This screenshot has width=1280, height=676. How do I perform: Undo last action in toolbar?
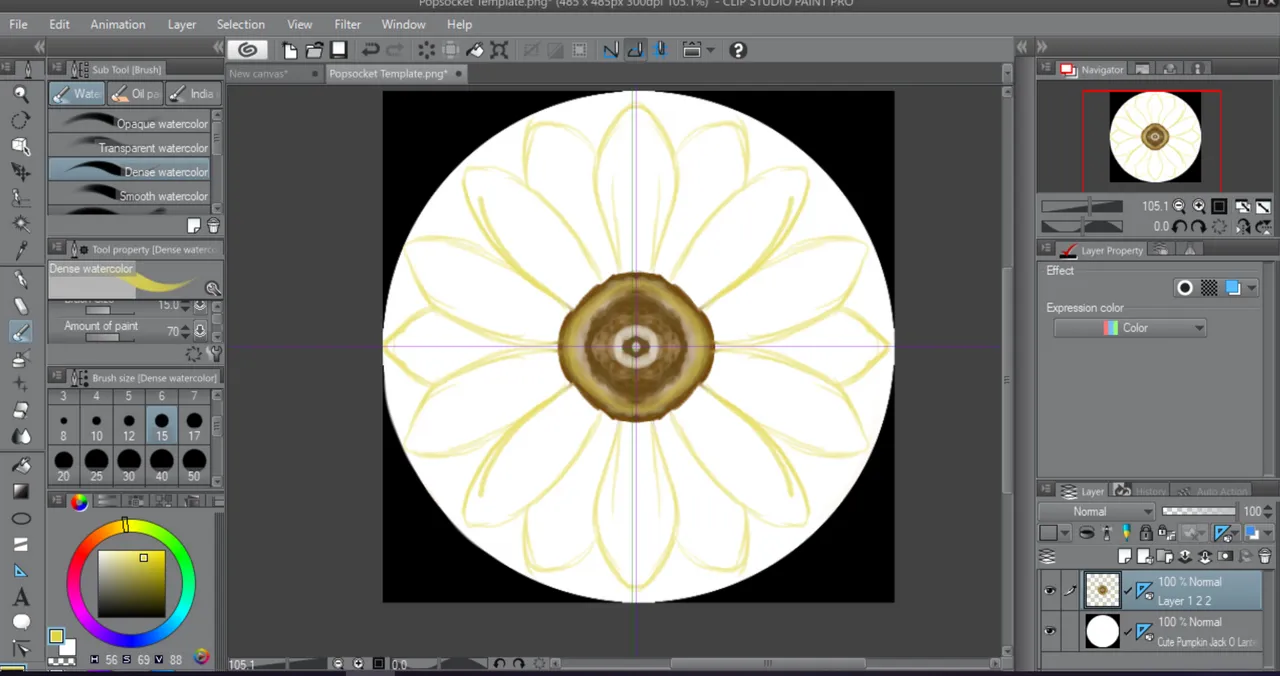tap(370, 50)
